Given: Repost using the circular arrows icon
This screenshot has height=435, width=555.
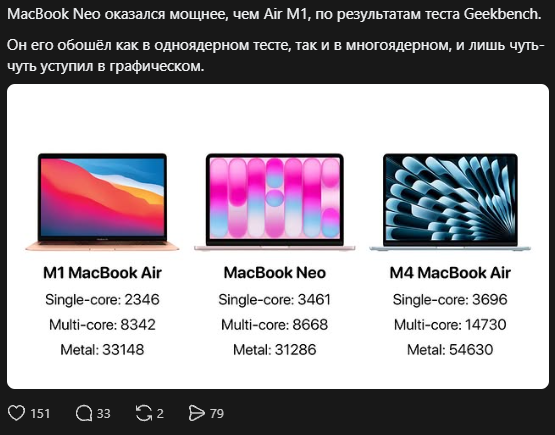Looking at the screenshot, I should pos(144,413).
